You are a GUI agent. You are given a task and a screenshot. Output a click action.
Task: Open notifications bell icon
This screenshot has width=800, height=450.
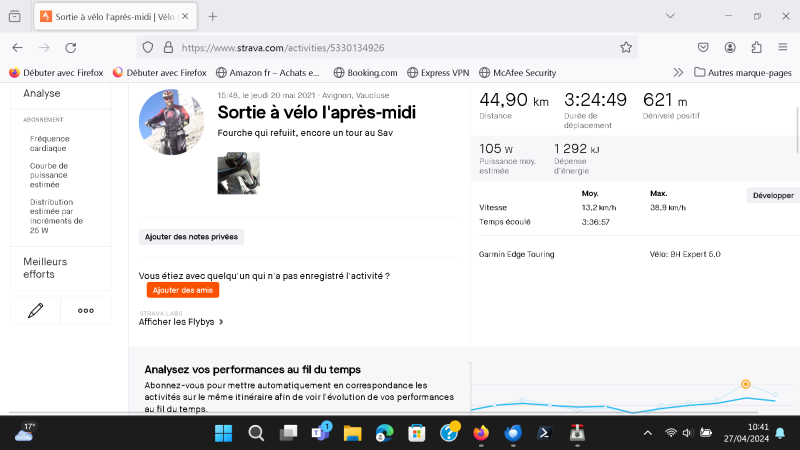pyautogui.click(x=780, y=433)
